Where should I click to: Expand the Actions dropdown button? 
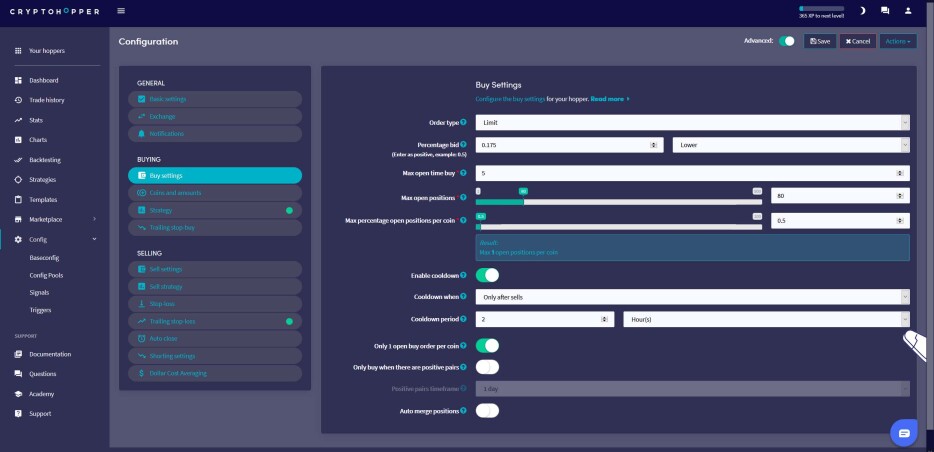click(x=898, y=41)
